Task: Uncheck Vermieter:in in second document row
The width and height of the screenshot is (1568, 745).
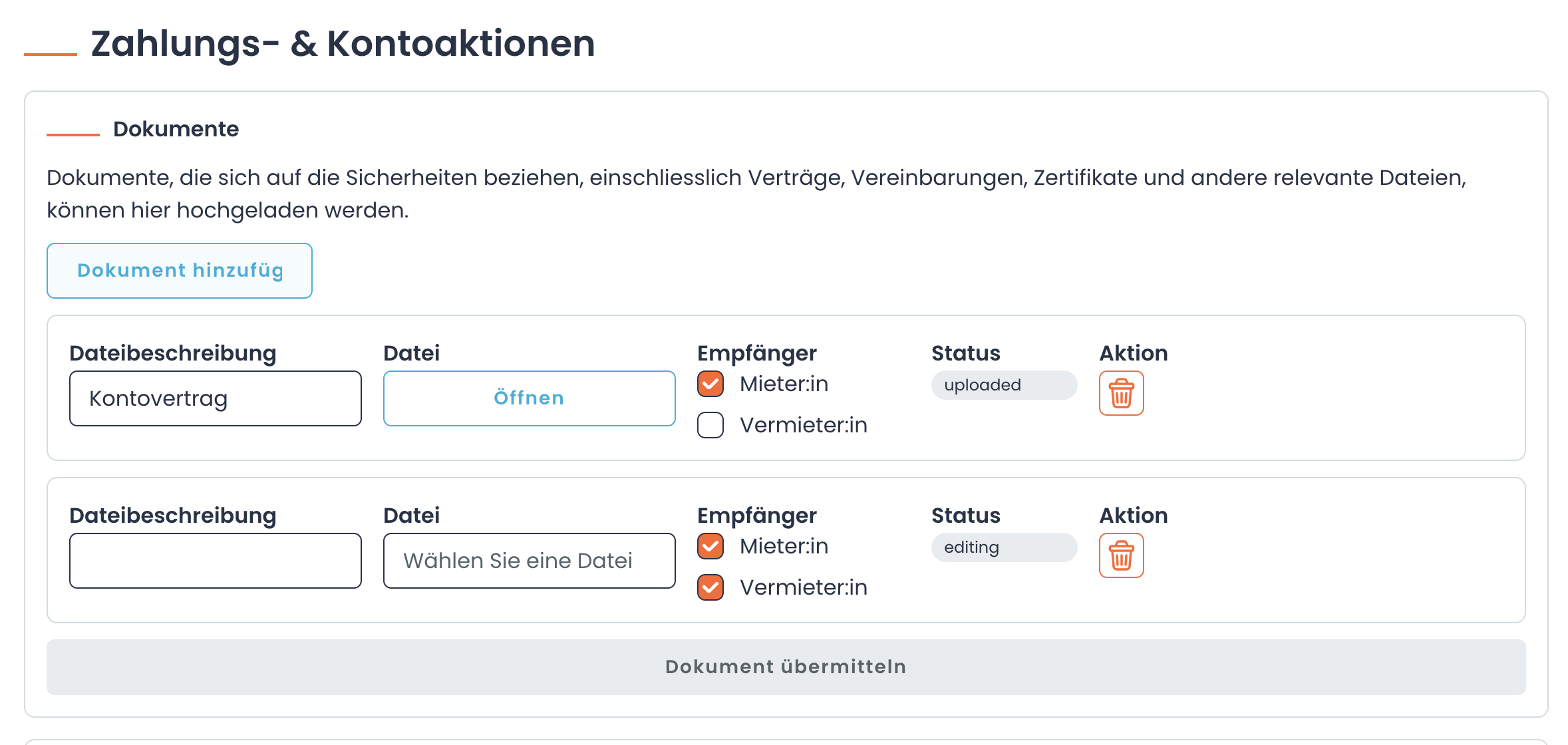Action: pyautogui.click(x=709, y=587)
